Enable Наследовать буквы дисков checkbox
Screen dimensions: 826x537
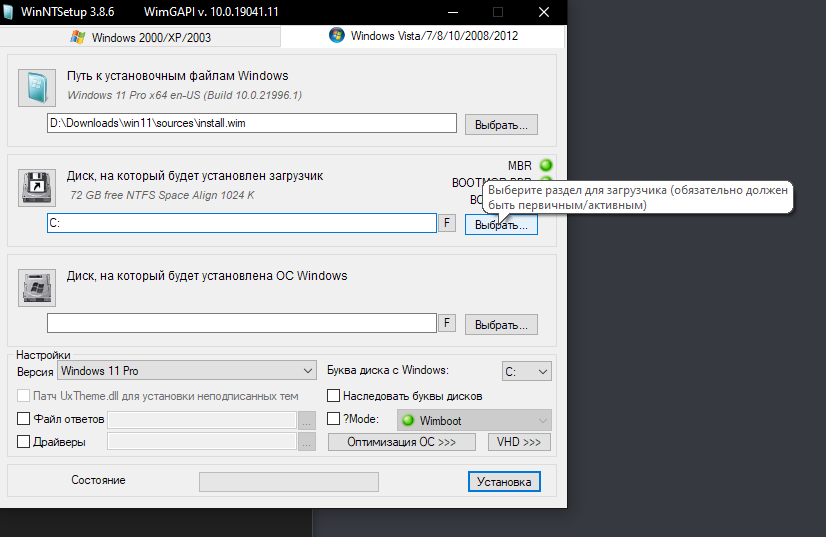pos(333,396)
